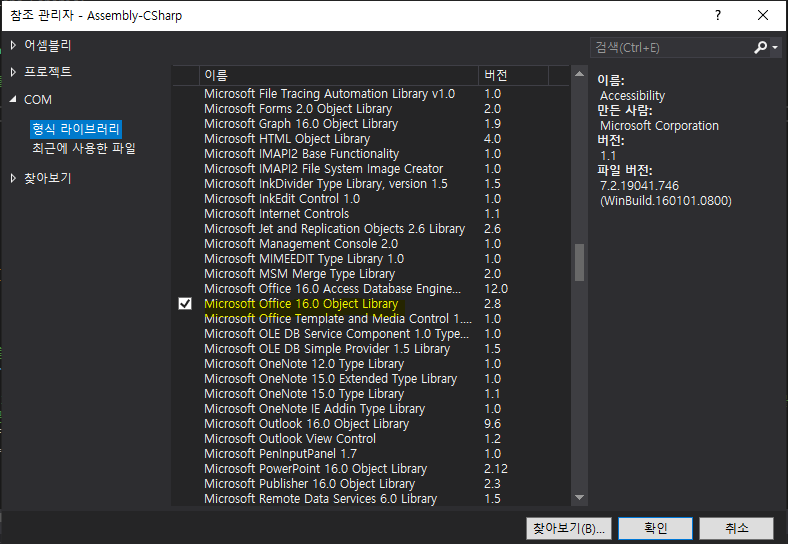Sort by the 이름 column header
The image size is (788, 544).
(x=339, y=75)
